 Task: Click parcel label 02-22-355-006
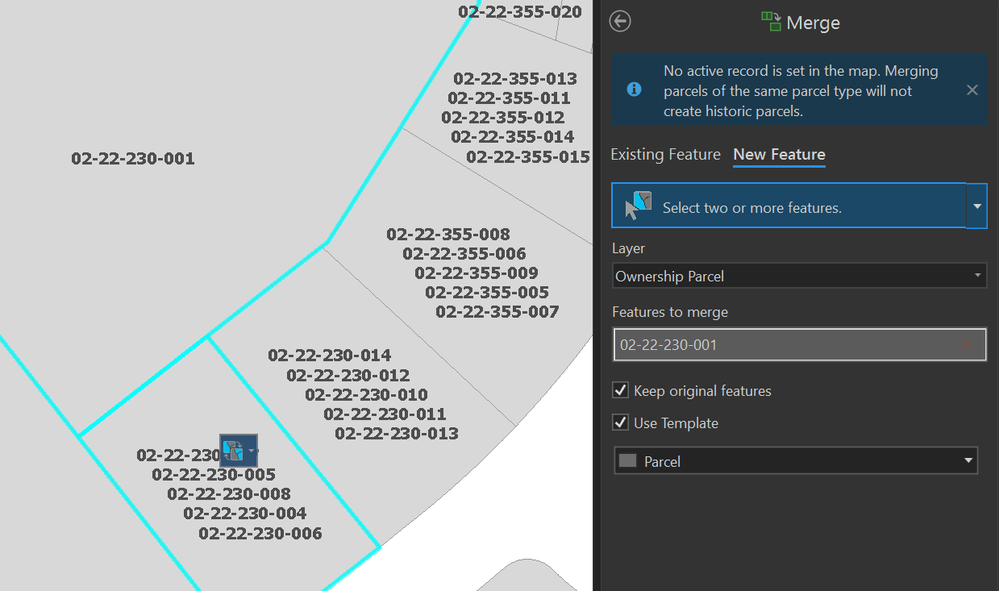click(464, 253)
